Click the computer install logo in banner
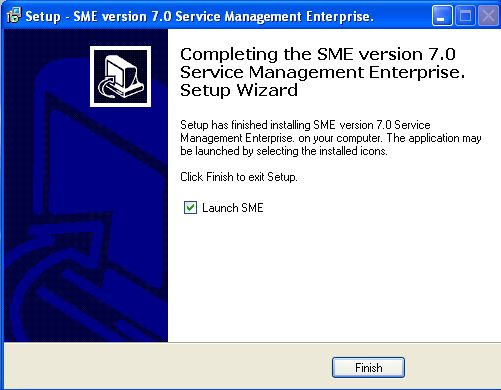501x390 pixels. point(120,77)
